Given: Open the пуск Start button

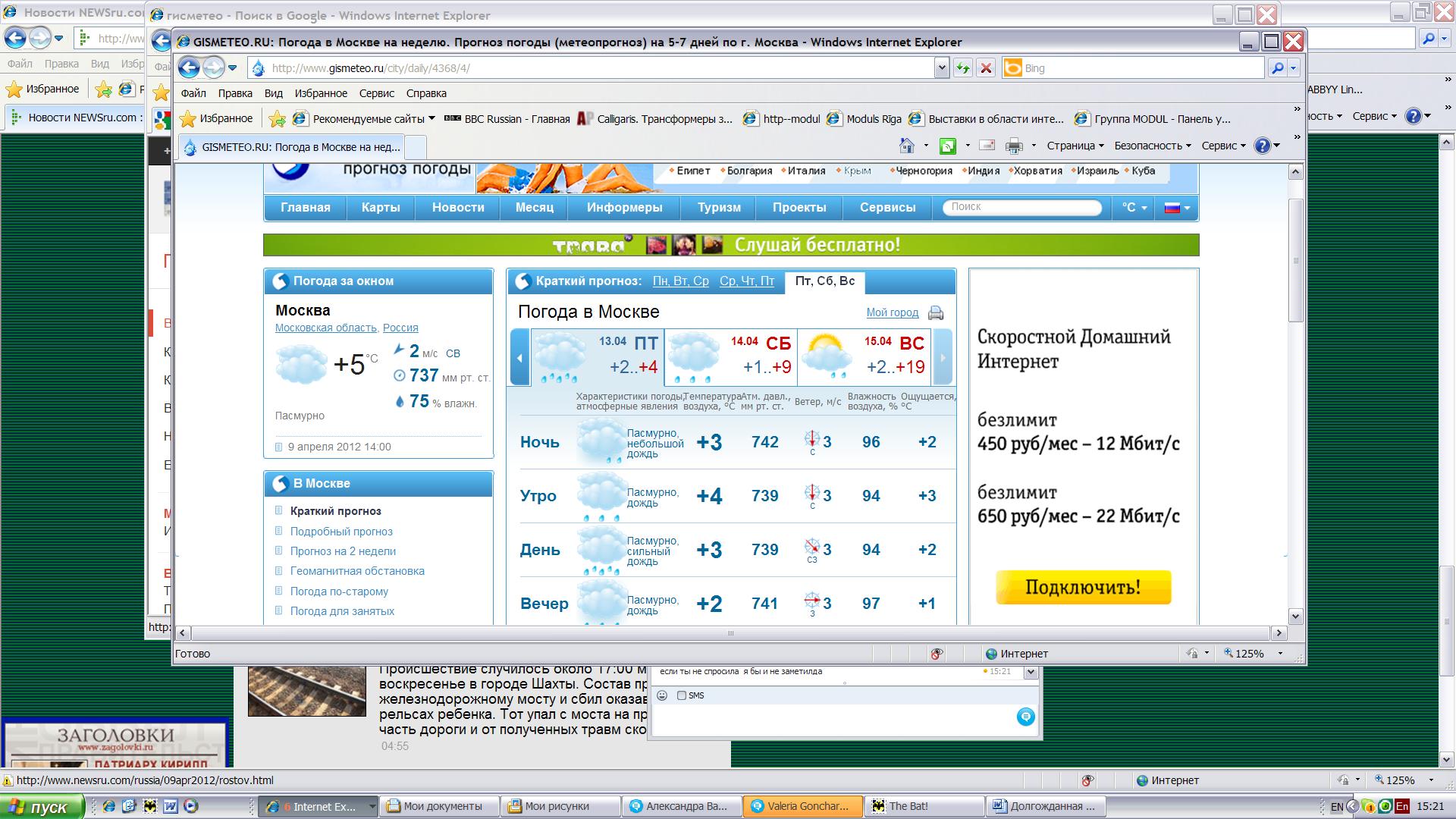Looking at the screenshot, I should pos(41,807).
